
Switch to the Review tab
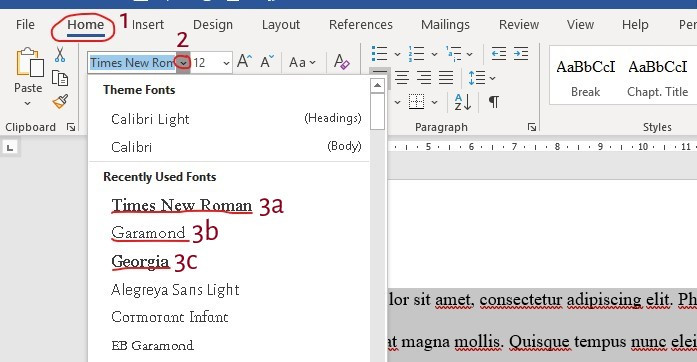[519, 24]
